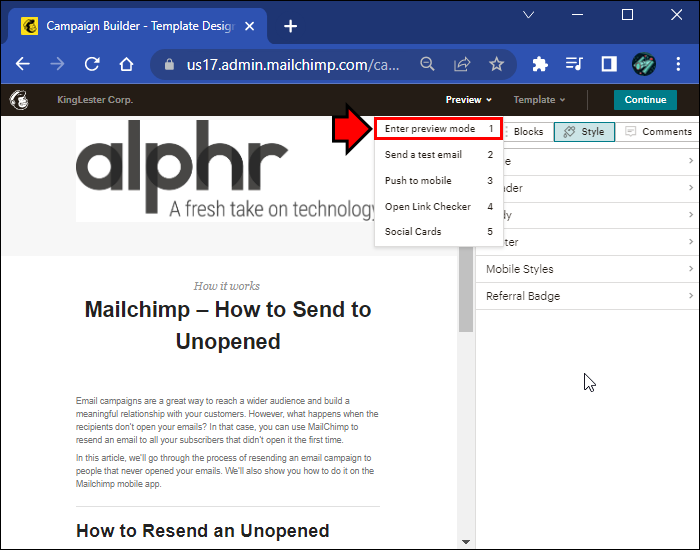Viewport: 700px width, 550px height.
Task: Toggle the browser side panel icon
Action: pyautogui.click(x=609, y=64)
